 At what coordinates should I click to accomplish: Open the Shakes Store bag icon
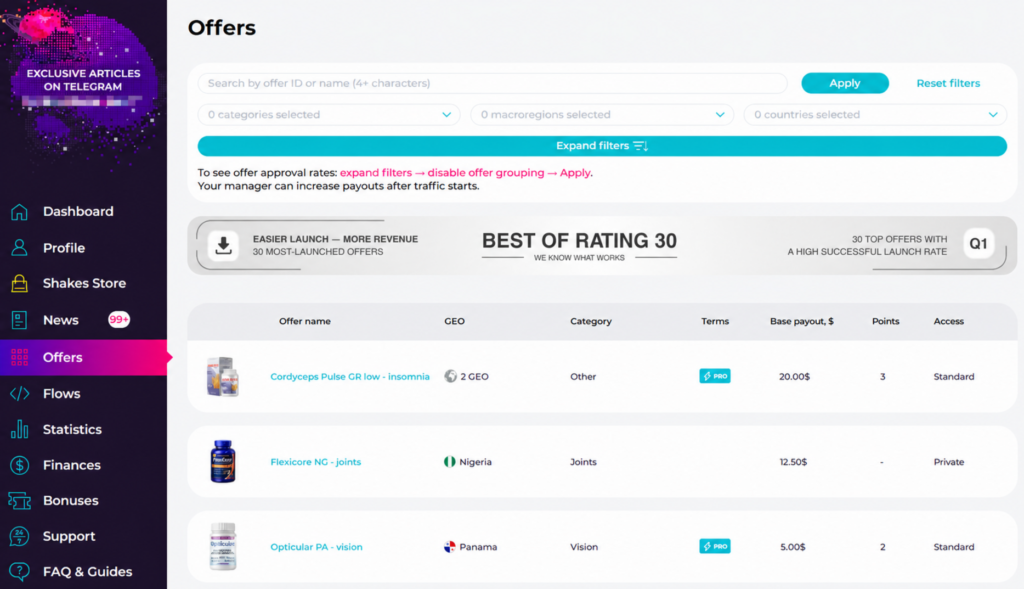click(x=20, y=283)
